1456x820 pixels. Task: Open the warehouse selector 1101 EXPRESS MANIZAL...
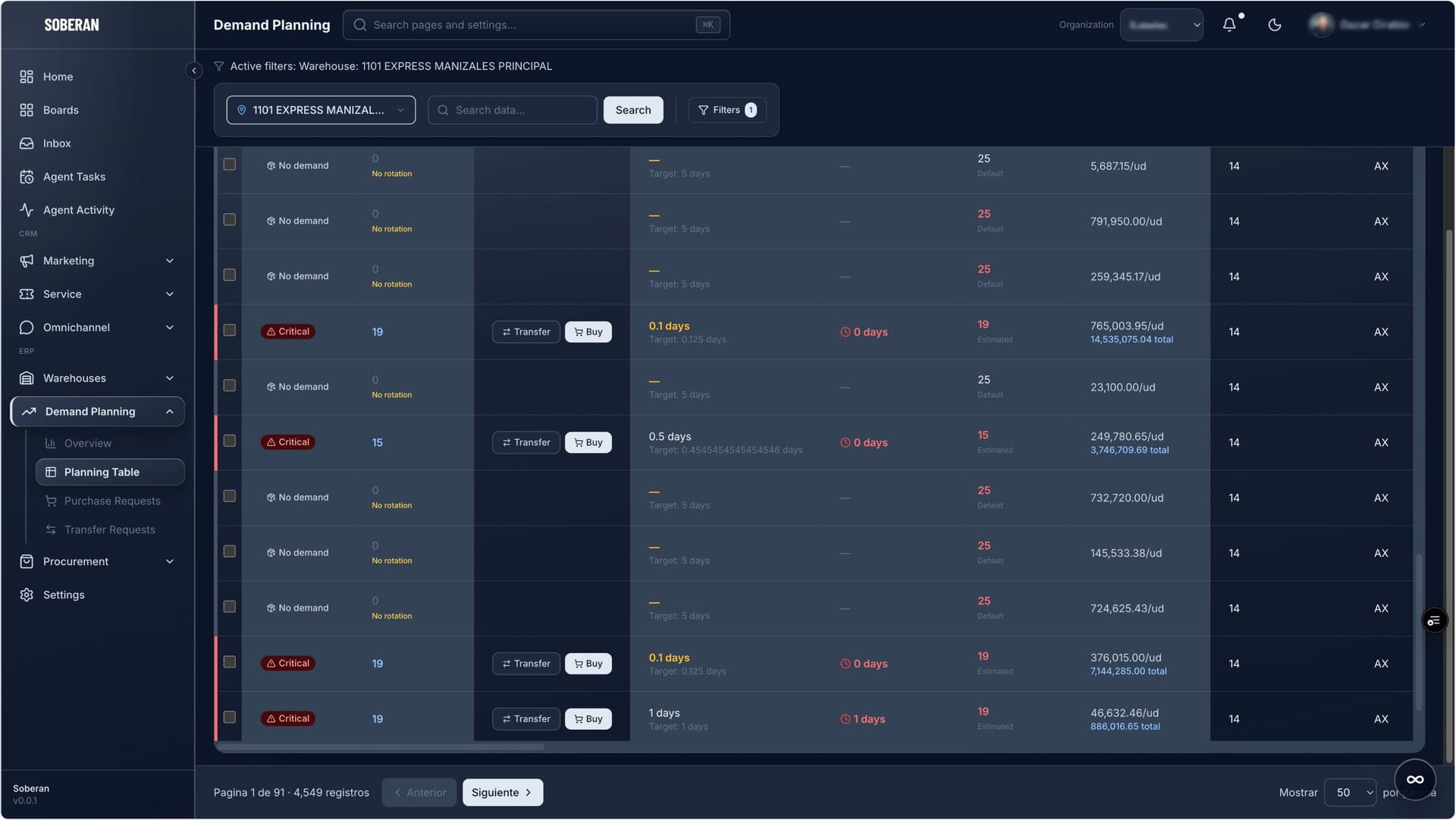coord(321,111)
